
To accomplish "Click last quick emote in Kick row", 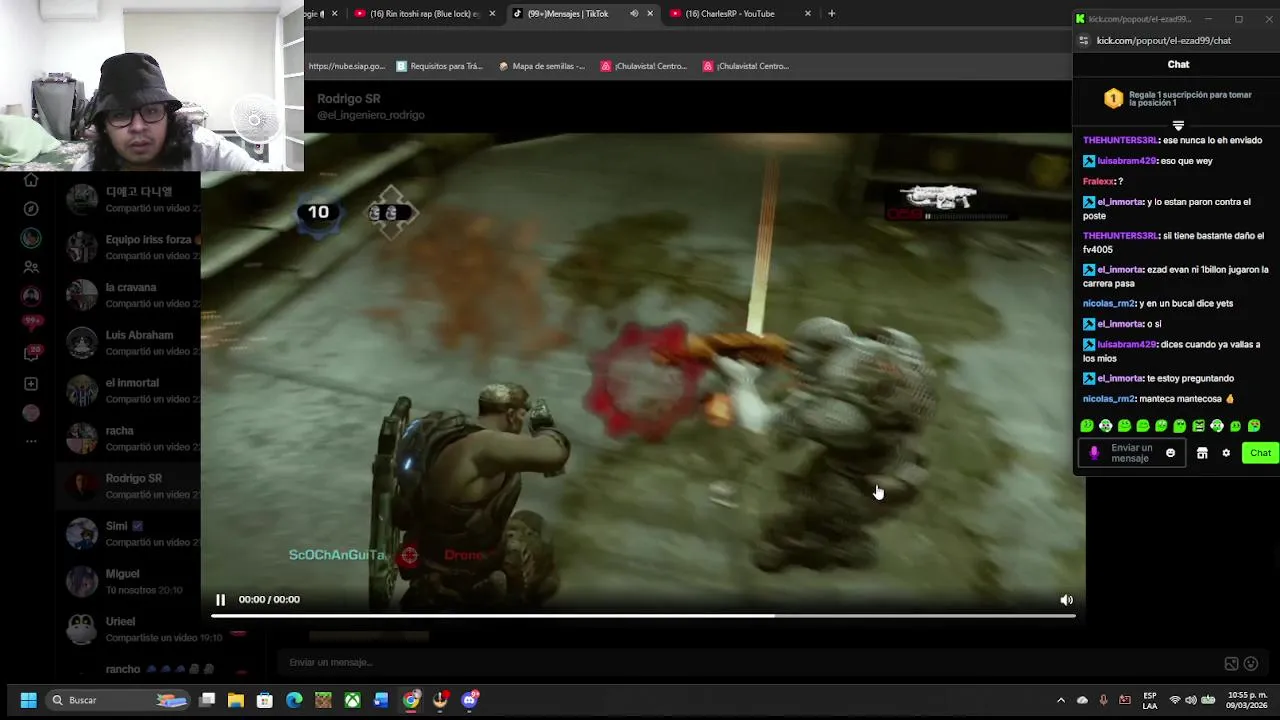I will [1254, 426].
